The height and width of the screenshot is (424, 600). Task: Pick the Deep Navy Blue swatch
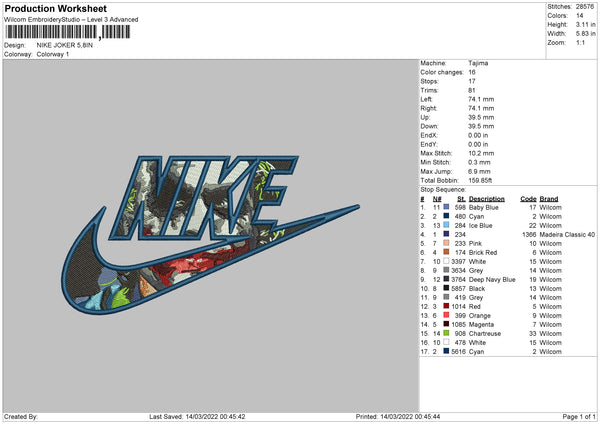pos(446,279)
